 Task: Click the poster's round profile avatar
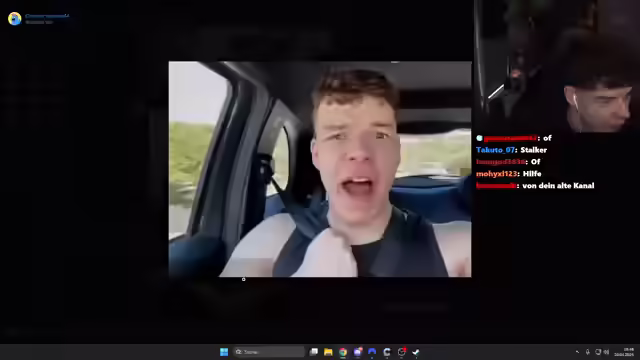coord(15,19)
